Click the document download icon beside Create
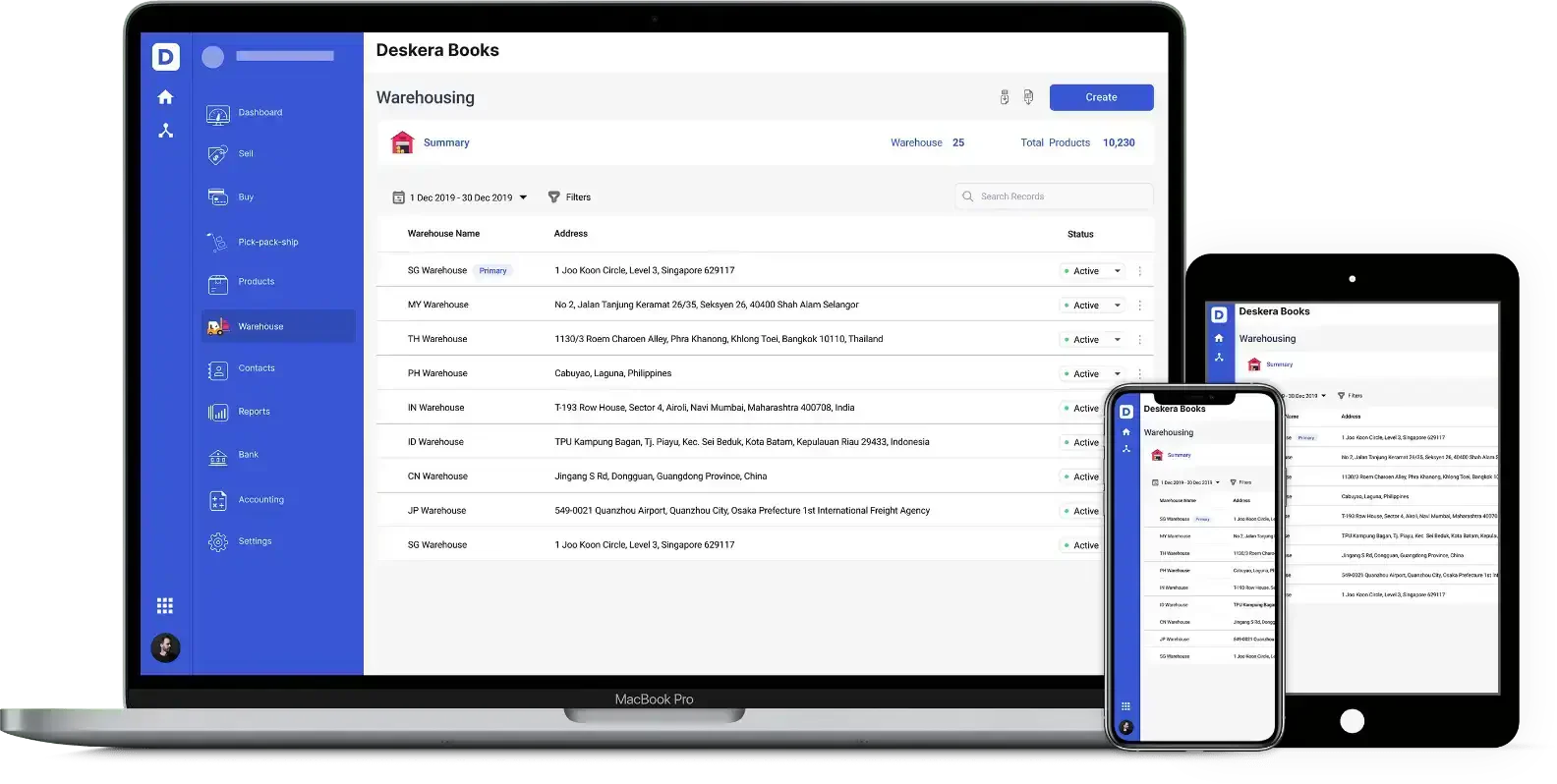The width and height of the screenshot is (1557, 784). (1028, 97)
